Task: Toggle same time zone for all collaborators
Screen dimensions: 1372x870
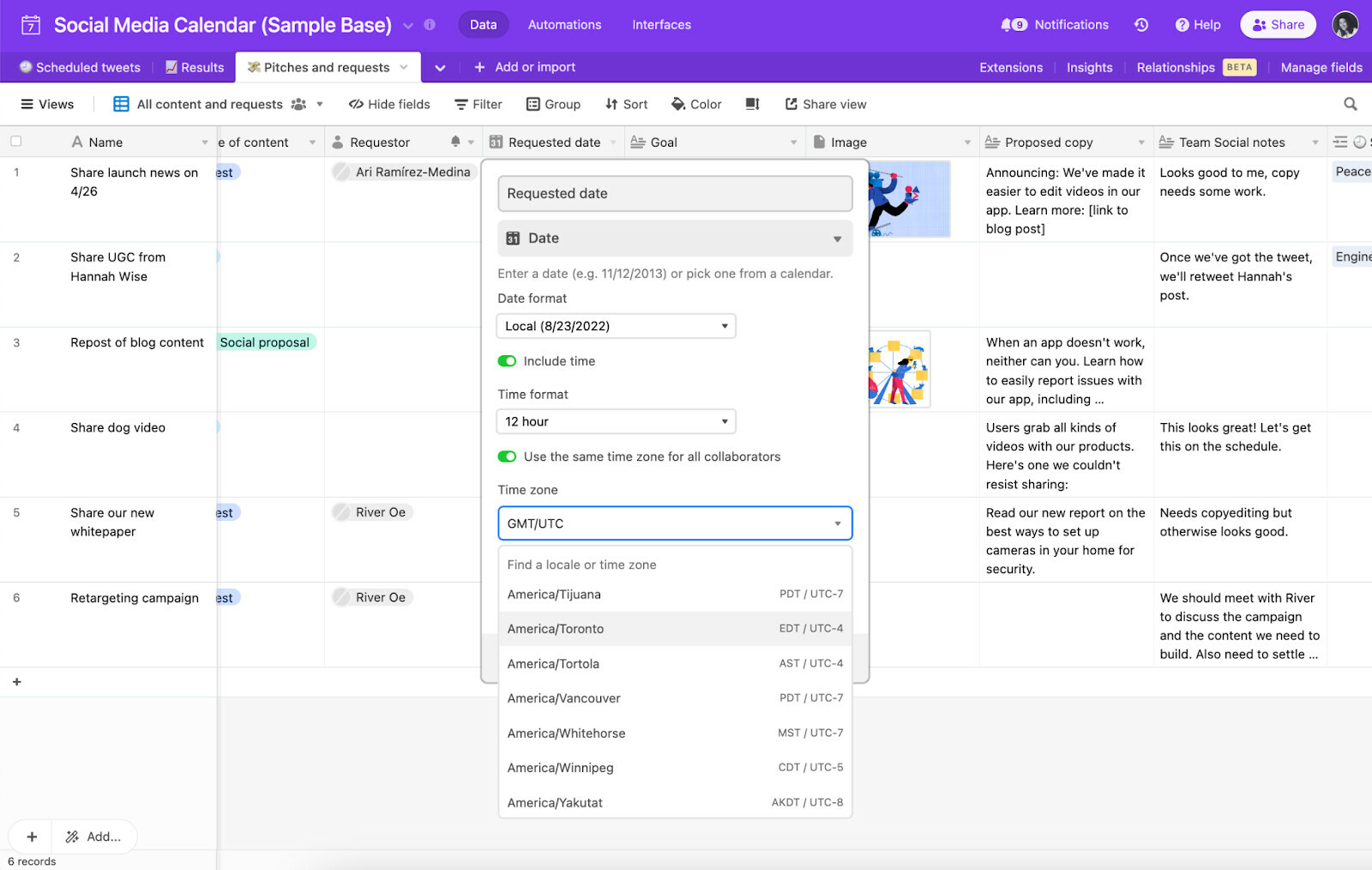Action: click(x=507, y=456)
